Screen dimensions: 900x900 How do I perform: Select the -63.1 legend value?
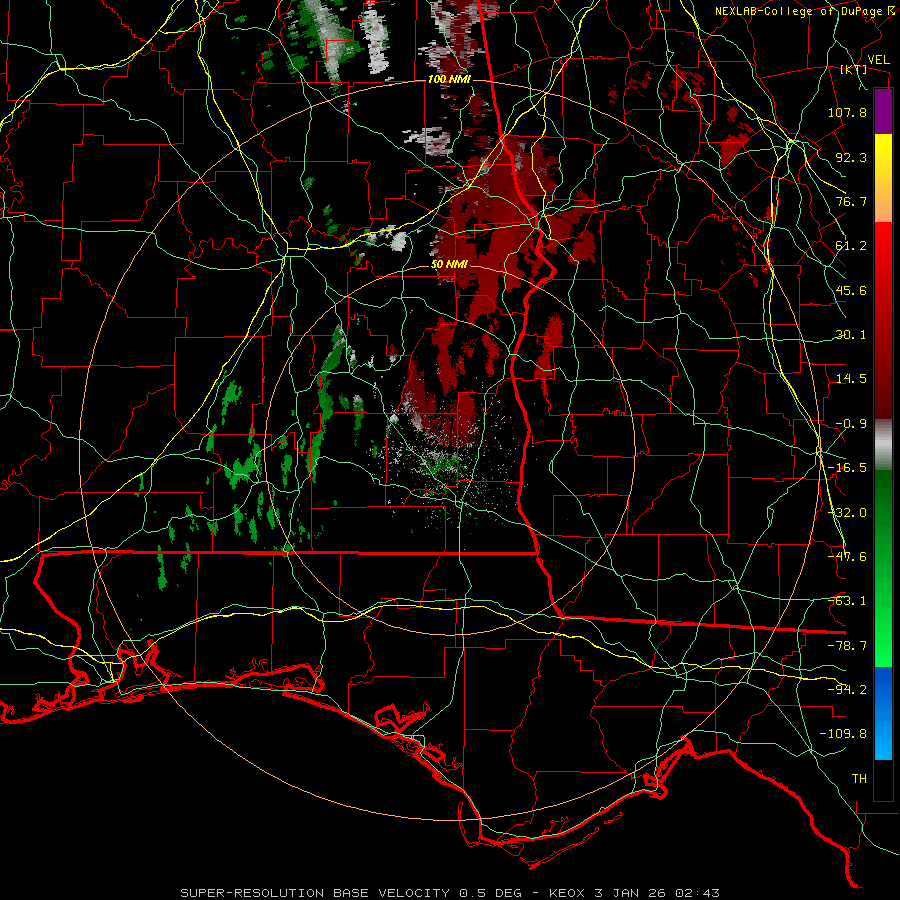coord(847,601)
